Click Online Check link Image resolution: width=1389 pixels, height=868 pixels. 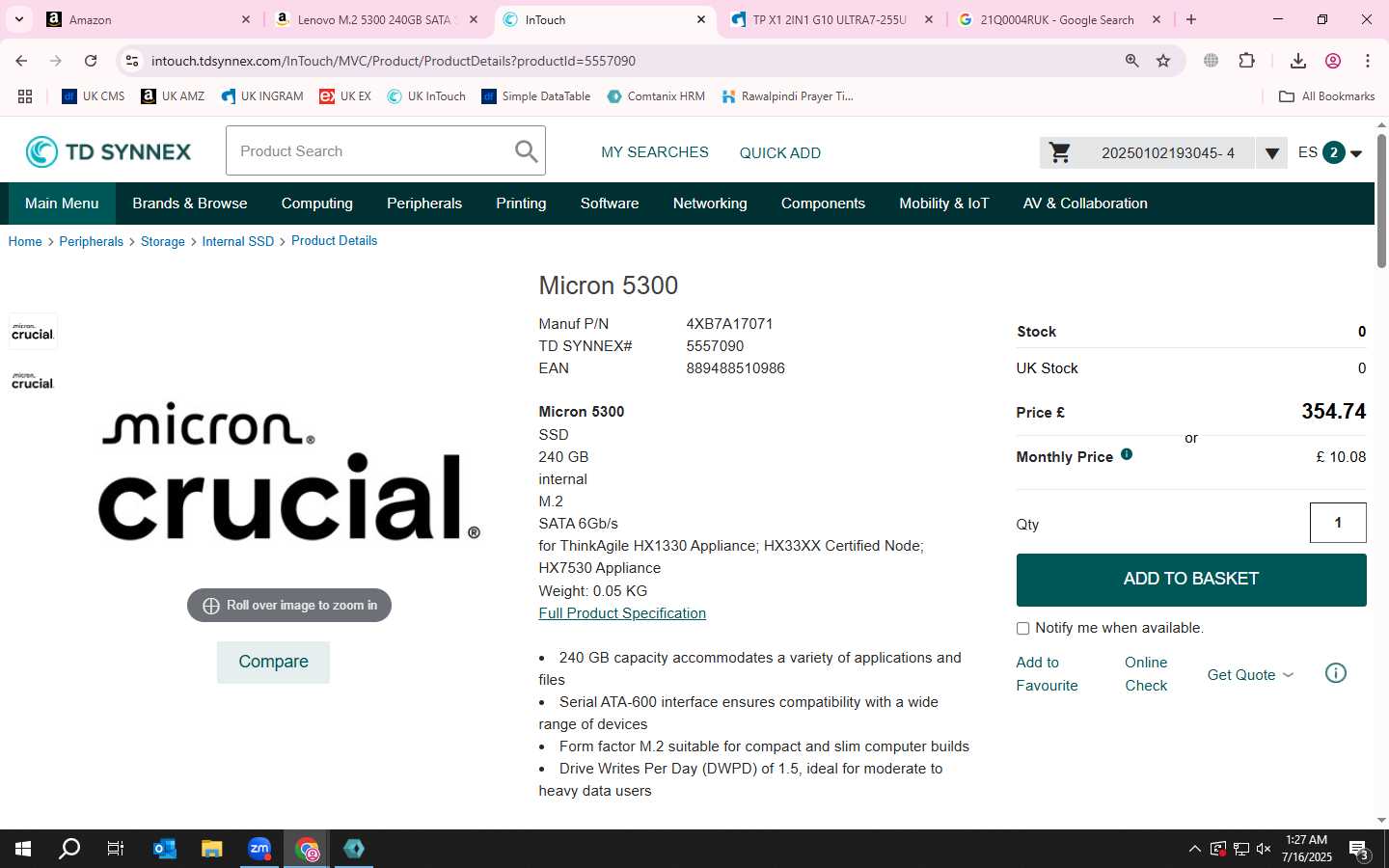coord(1146,674)
